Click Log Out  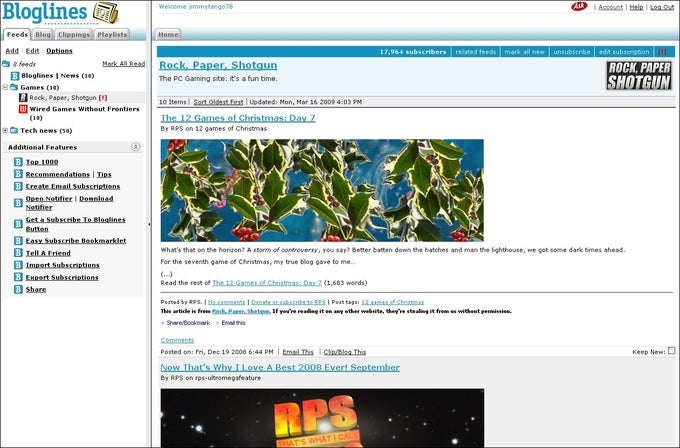tap(662, 7)
